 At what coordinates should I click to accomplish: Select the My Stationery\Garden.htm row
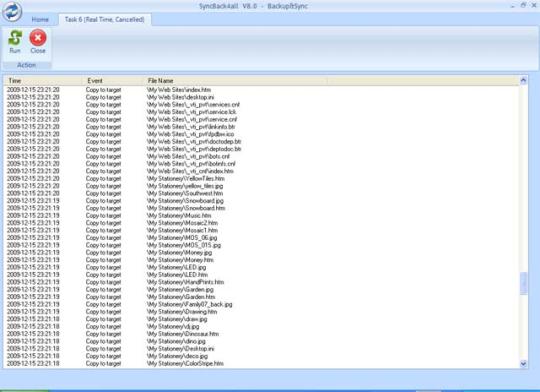(x=261, y=297)
